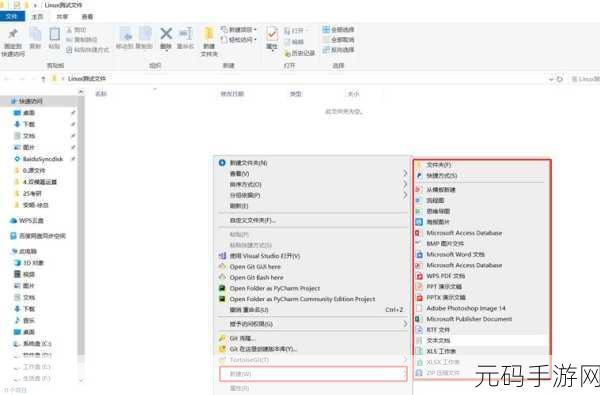Image resolution: width=600 pixels, height=395 pixels.
Task: Open the Easy access dropdown in ribbon
Action: tap(239, 39)
